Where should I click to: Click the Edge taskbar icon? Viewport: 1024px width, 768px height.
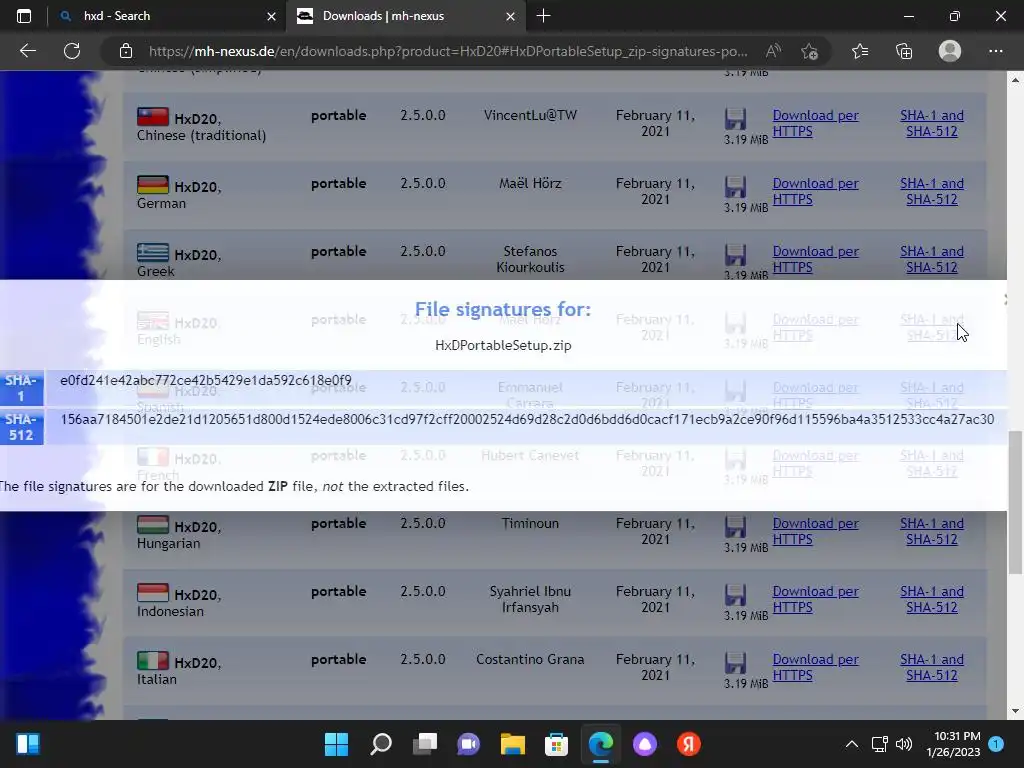point(601,744)
